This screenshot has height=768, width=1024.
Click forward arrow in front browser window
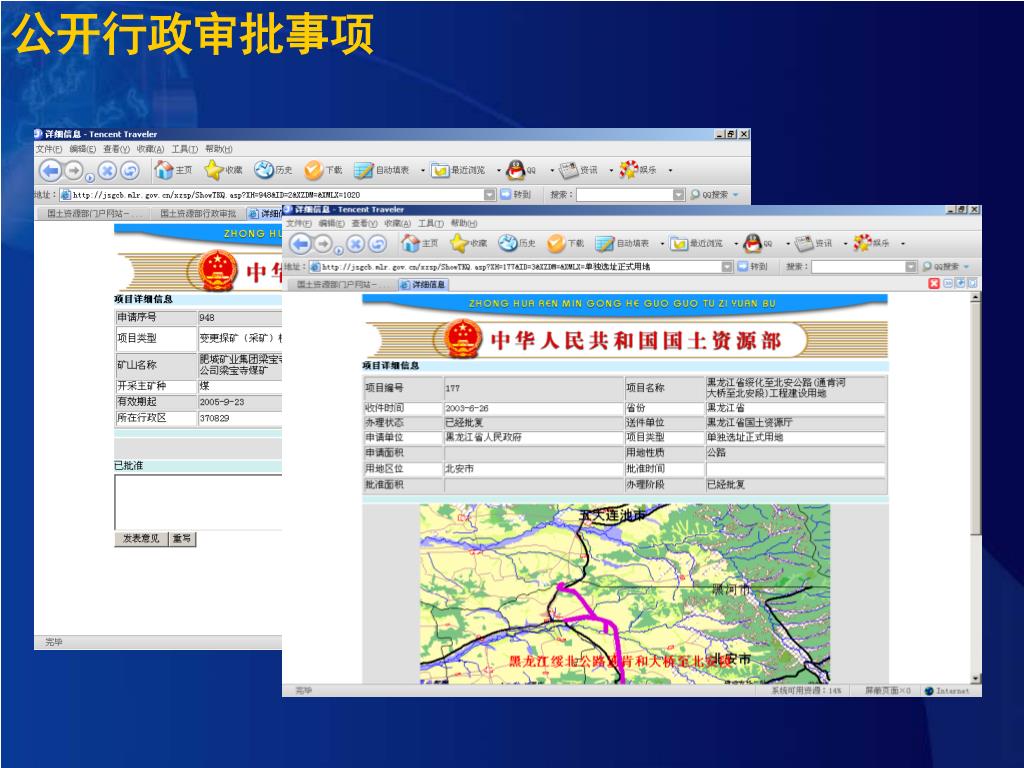(323, 244)
